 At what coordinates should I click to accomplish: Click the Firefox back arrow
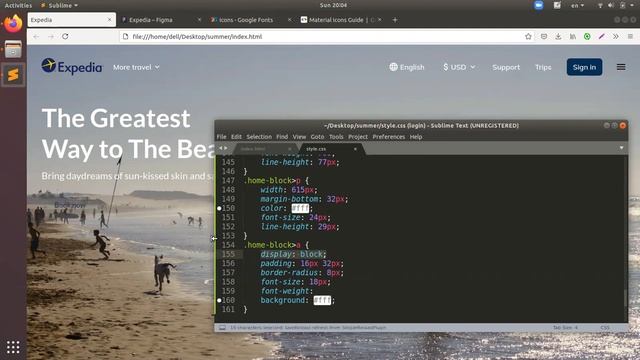pyautogui.click(x=36, y=37)
